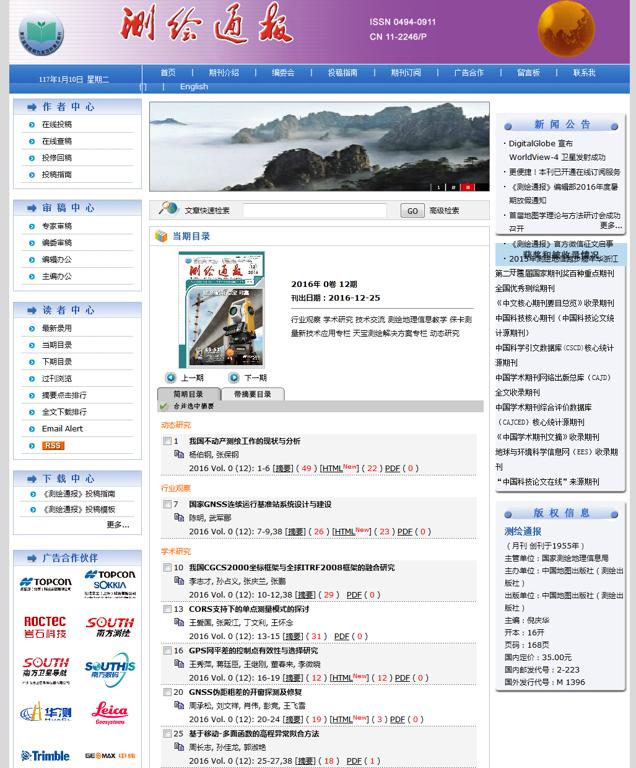Open 期刊介绍 in the navigation bar
This screenshot has height=768, width=636.
click(224, 72)
